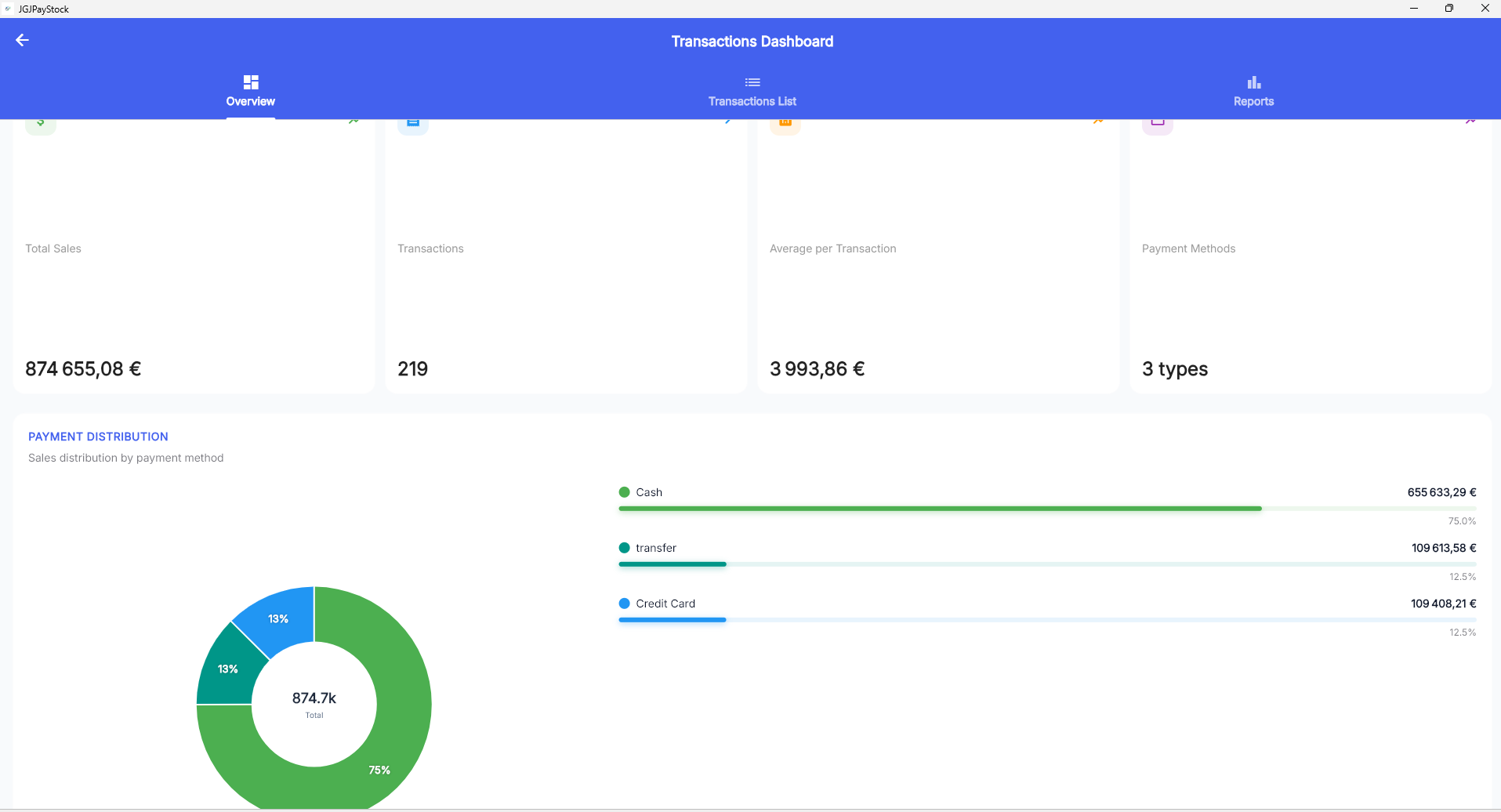This screenshot has height=812, width=1501.
Task: Click the PAYMENT DISTRIBUTION heading
Action: click(x=98, y=437)
